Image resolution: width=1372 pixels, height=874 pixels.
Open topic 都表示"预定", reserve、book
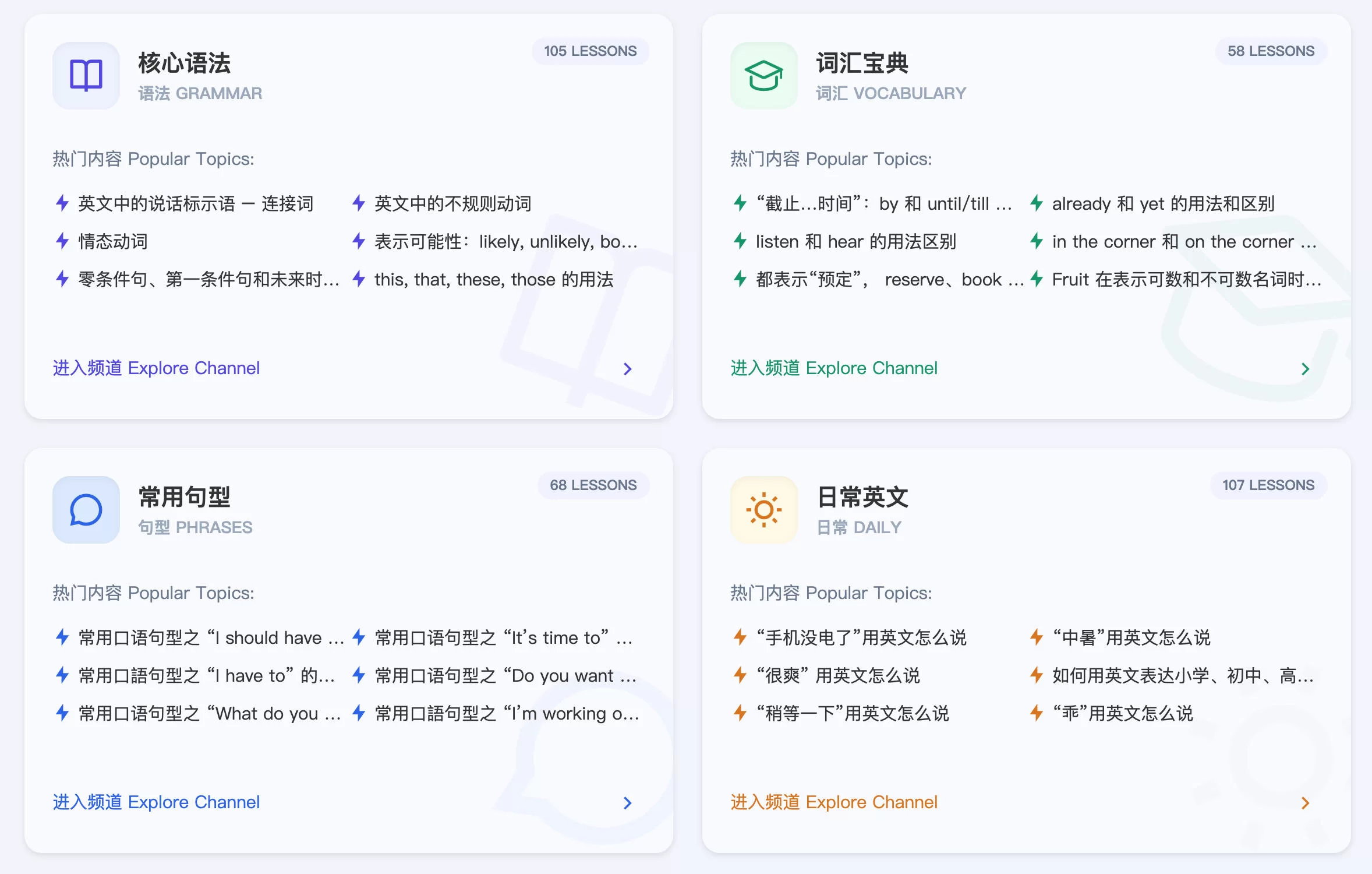pos(890,280)
